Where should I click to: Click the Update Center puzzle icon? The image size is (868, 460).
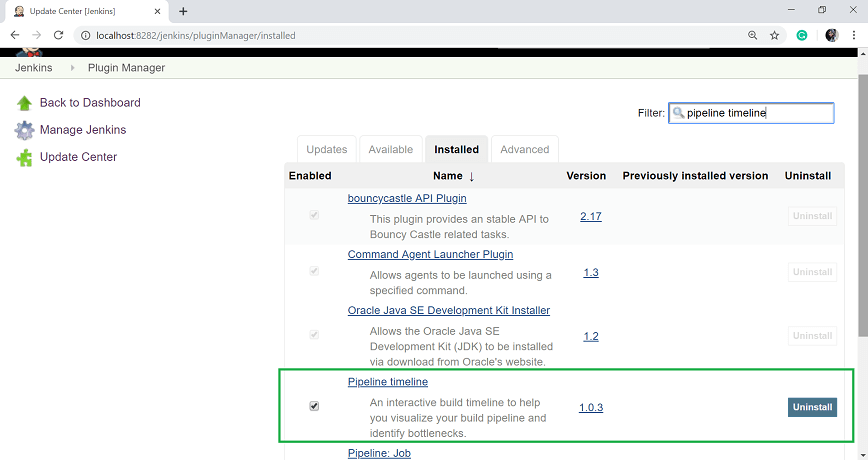24,157
